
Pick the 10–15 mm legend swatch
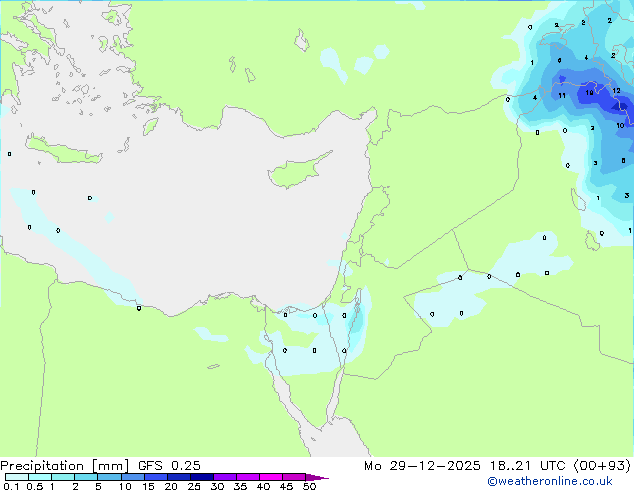tap(132, 477)
